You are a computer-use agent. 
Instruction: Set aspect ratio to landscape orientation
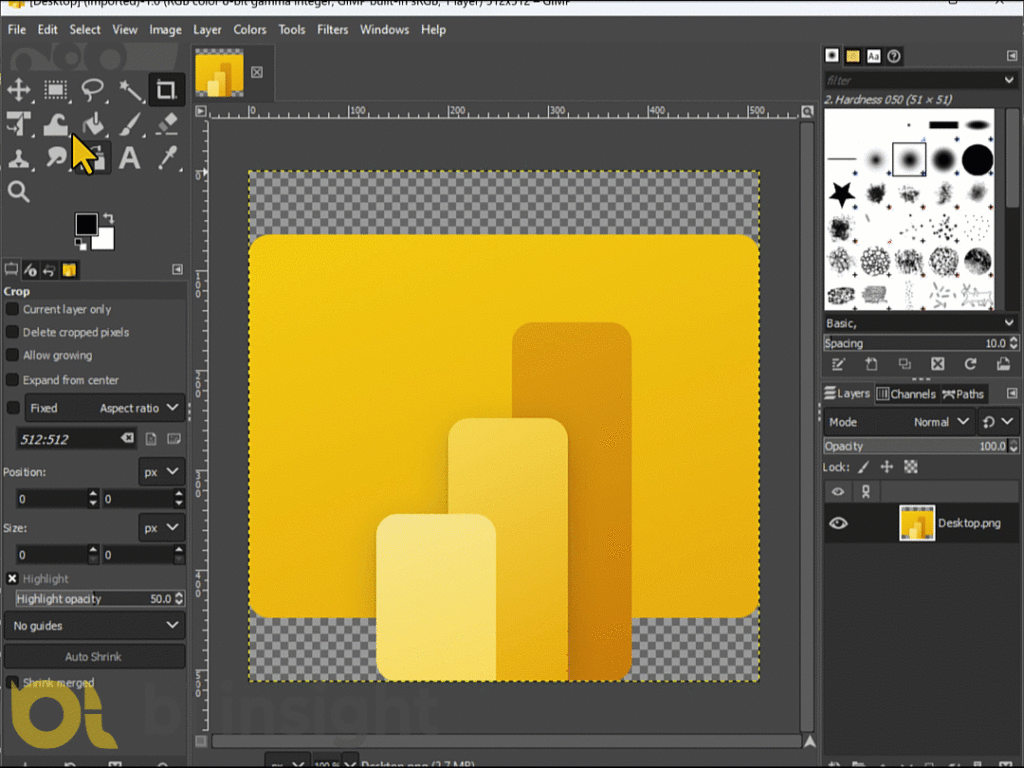pos(174,439)
